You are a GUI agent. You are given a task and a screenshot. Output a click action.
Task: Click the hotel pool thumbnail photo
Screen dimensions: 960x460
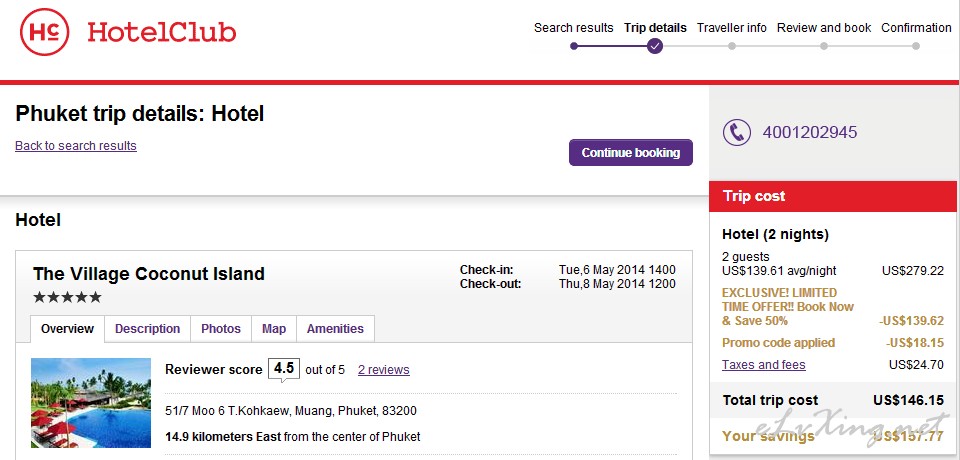point(91,403)
